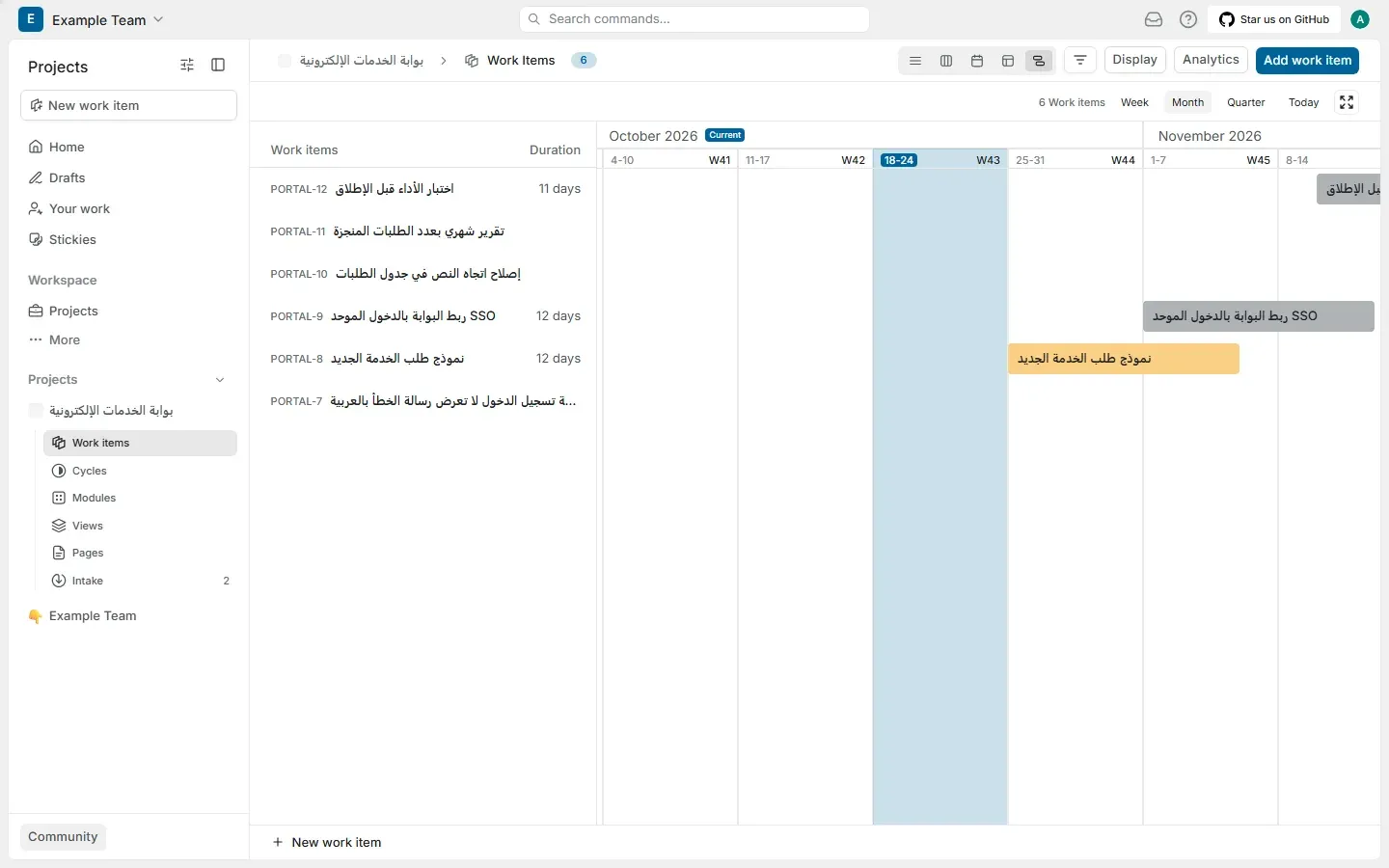Open the help question mark icon
1389x868 pixels.
(1188, 19)
